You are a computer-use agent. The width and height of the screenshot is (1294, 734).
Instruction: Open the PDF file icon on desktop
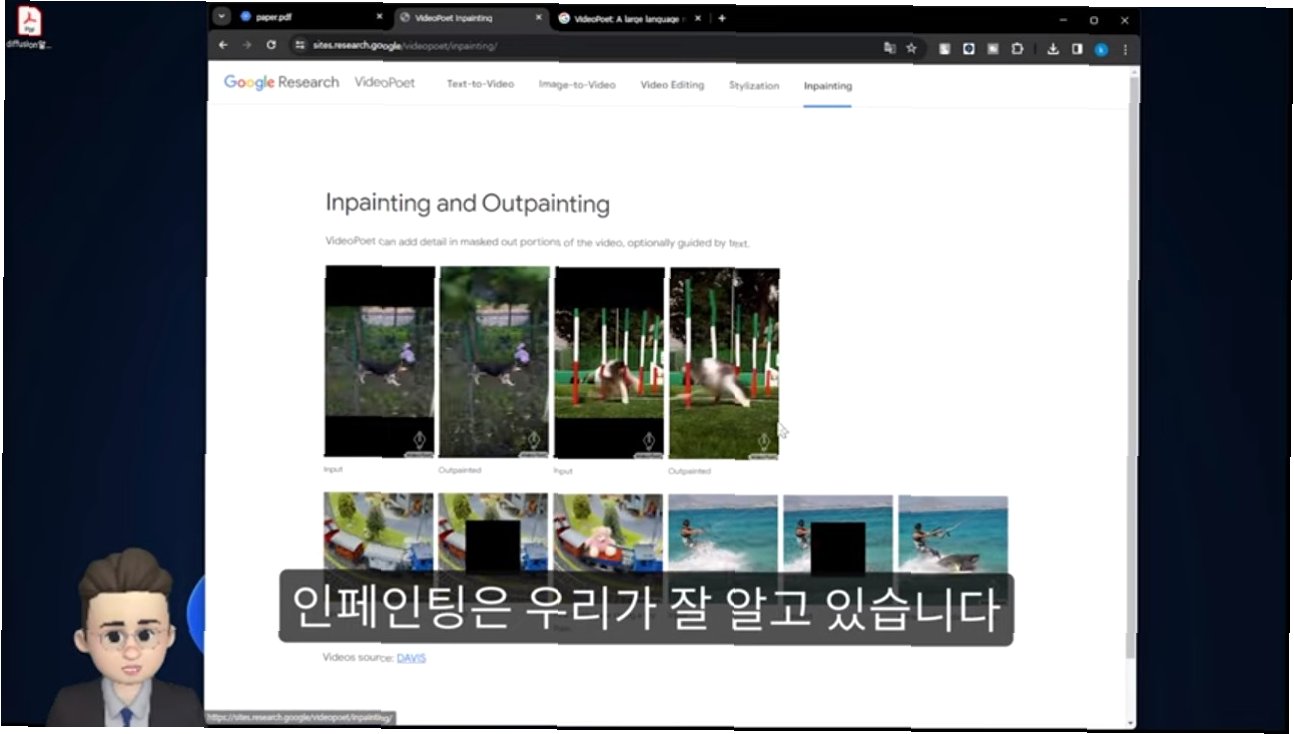(x=30, y=26)
